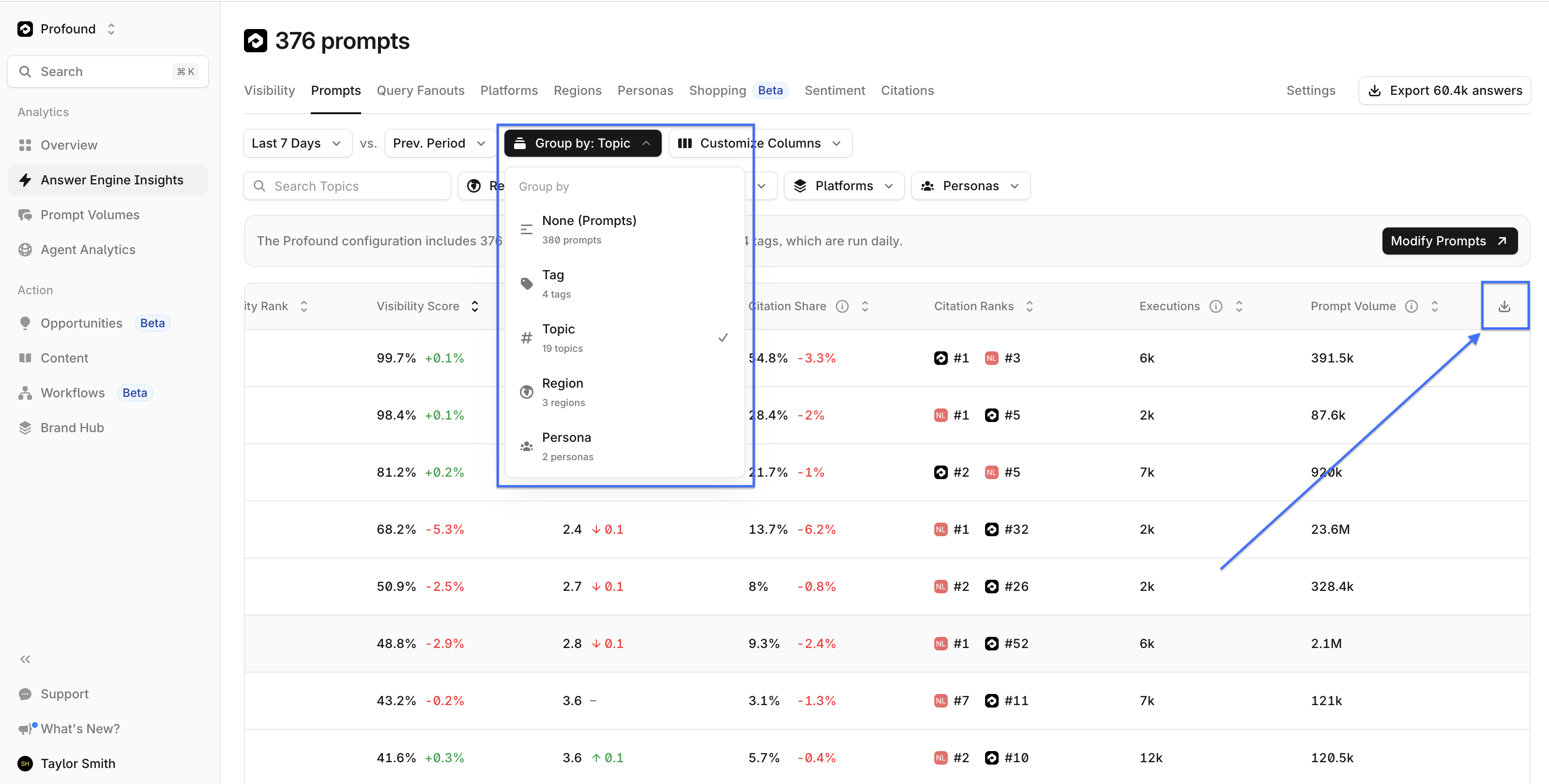Expand the Customize Columns dropdown

click(x=760, y=143)
